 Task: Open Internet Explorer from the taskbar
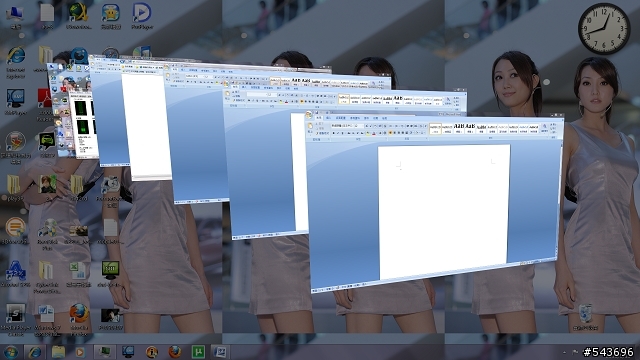[x=35, y=352]
